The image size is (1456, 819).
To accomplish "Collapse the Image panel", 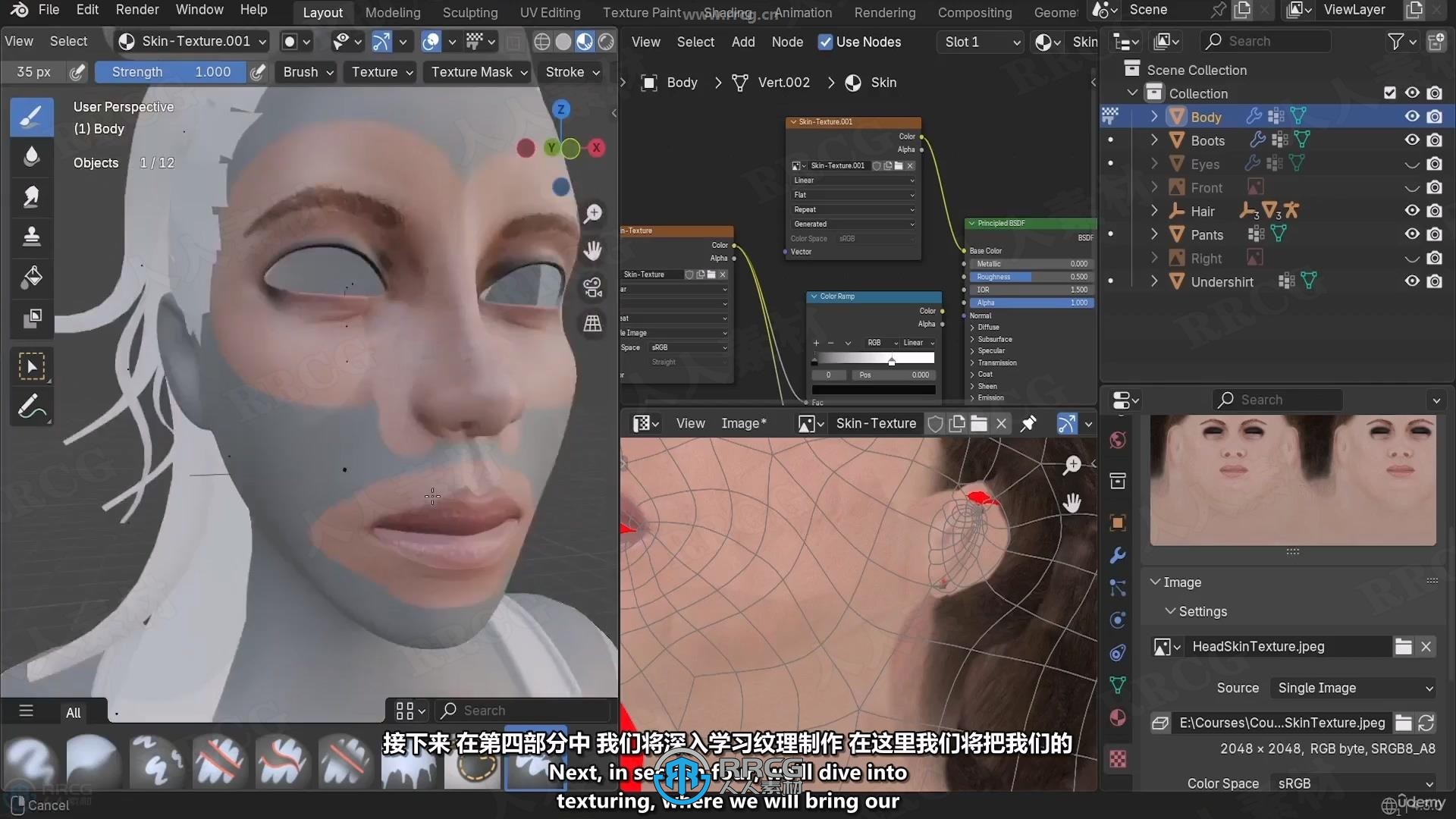I will 1156,582.
